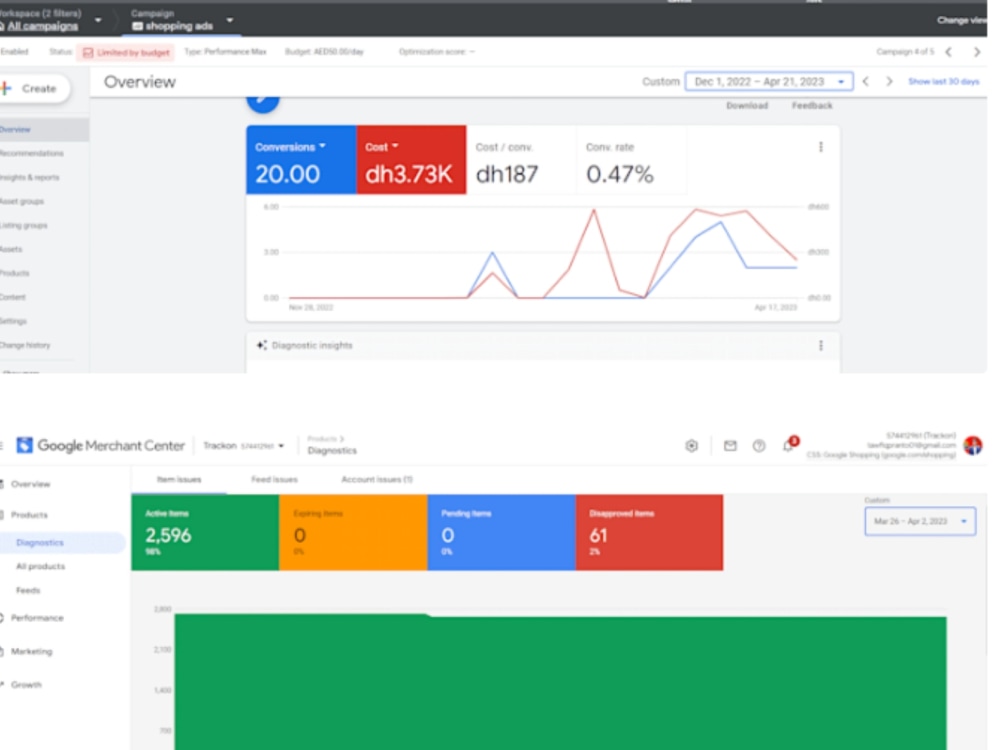This screenshot has width=1000, height=750.
Task: Open Mar 26 – Apr 2, 2023 date dropdown
Action: tap(920, 521)
